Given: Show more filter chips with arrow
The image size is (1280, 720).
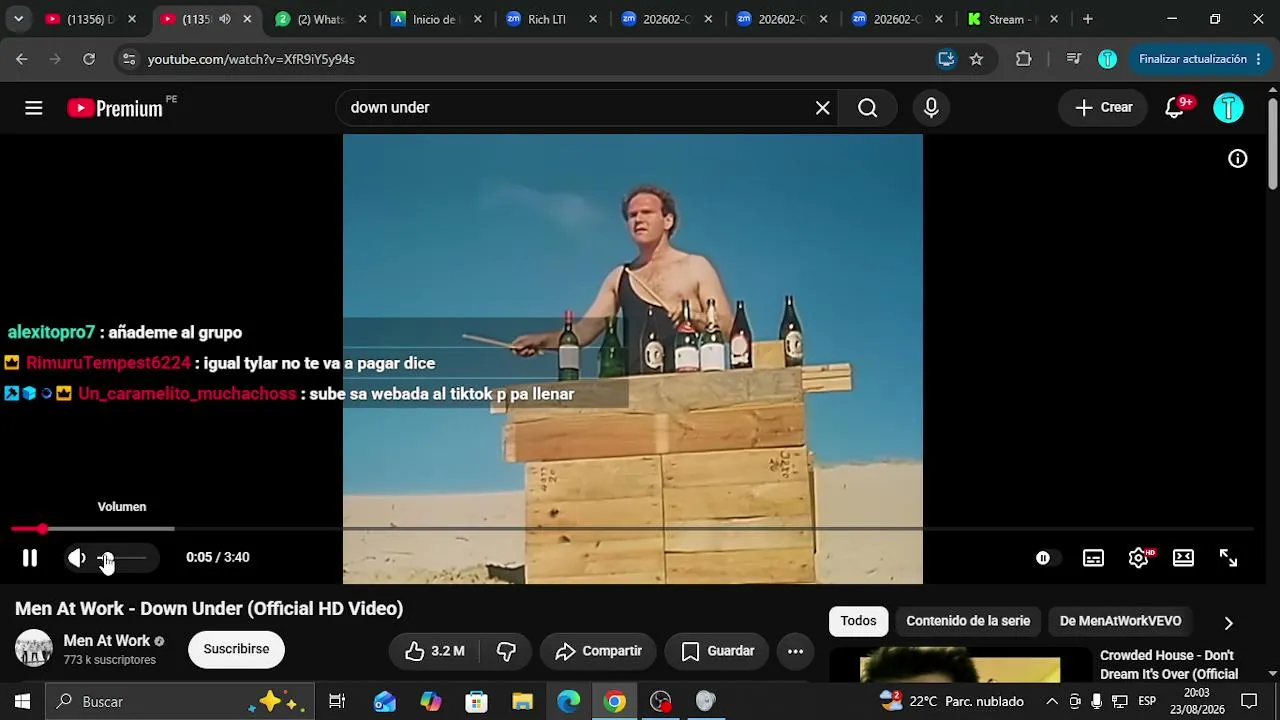Looking at the screenshot, I should click(x=1229, y=622).
